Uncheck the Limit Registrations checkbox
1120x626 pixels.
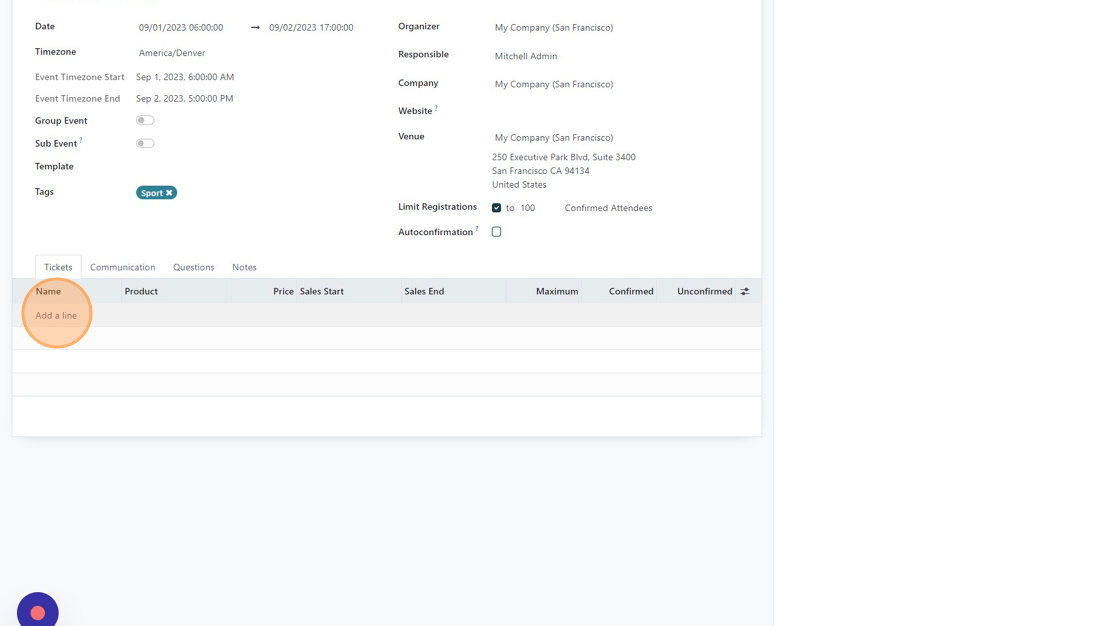(496, 208)
